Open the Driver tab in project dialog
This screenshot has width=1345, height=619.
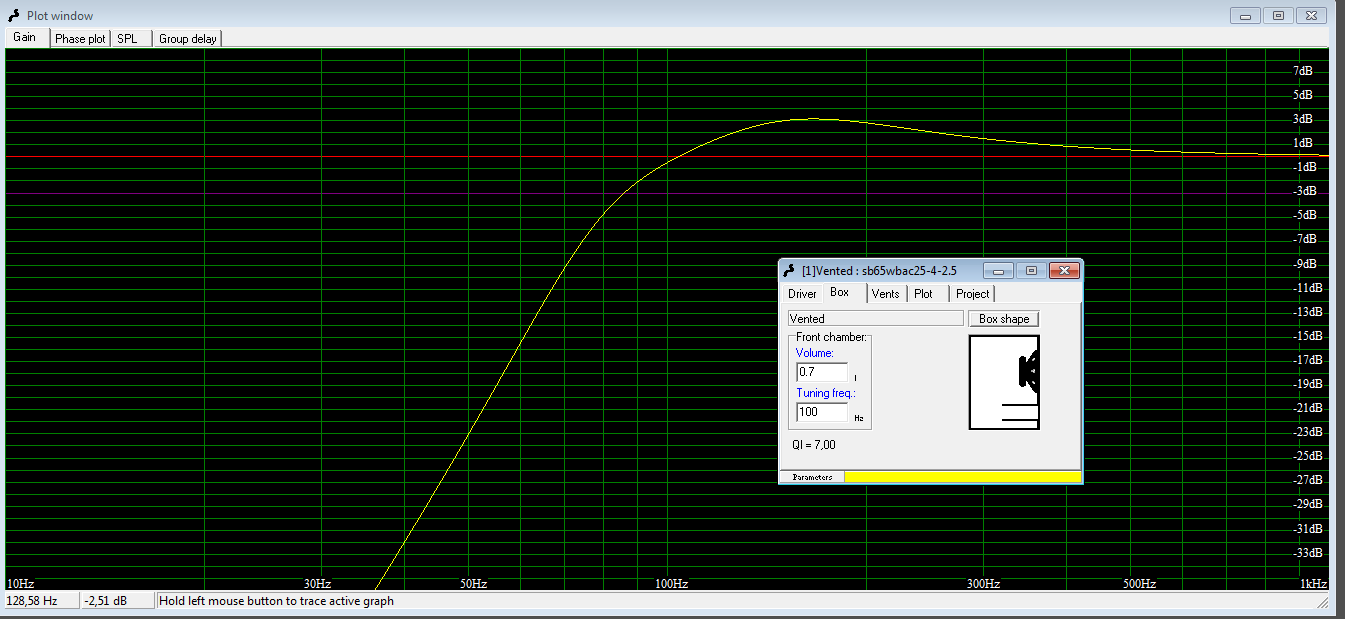[802, 294]
